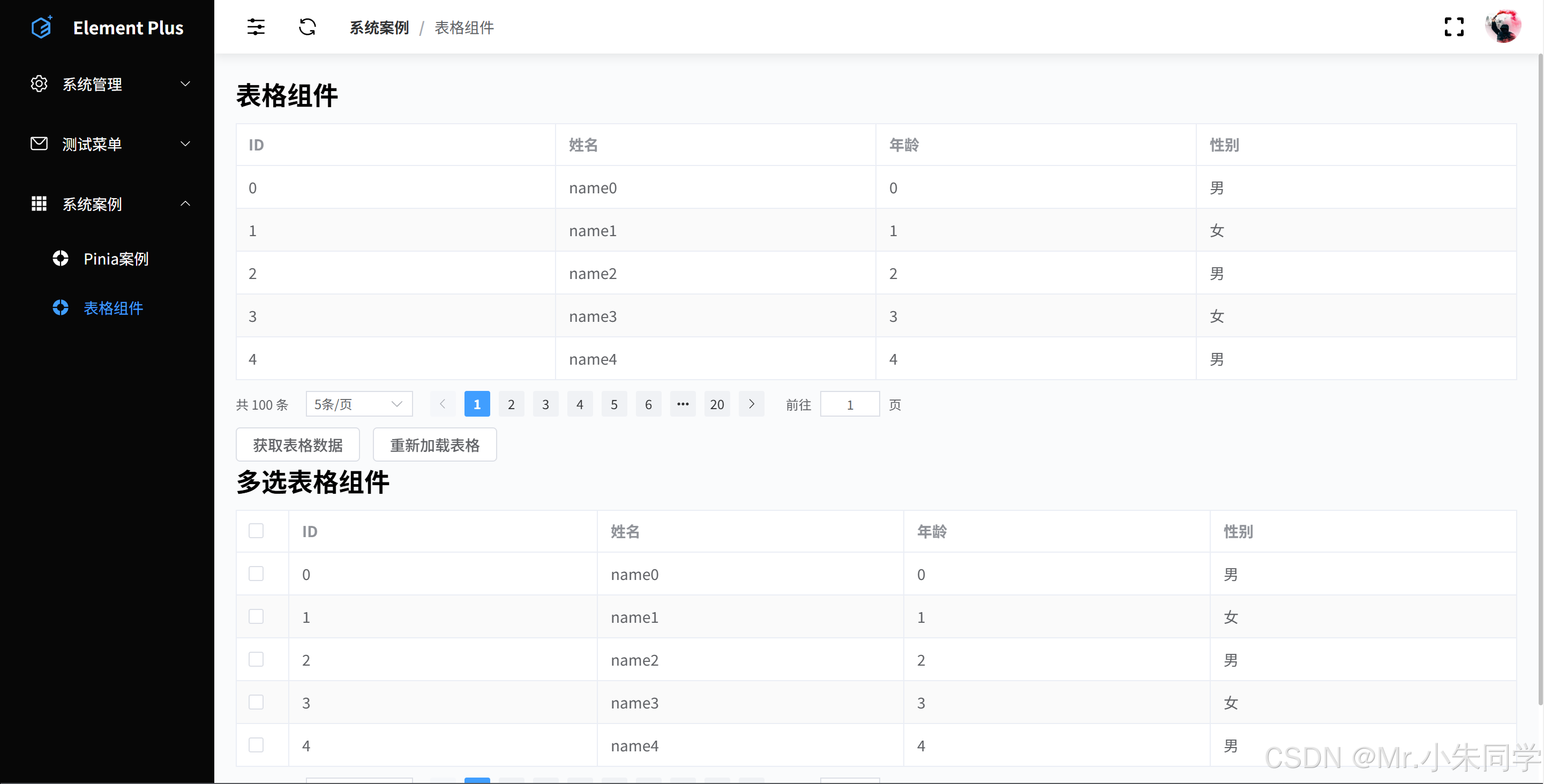Click the refresh page icon
Image resolution: width=1544 pixels, height=784 pixels.
point(308,27)
